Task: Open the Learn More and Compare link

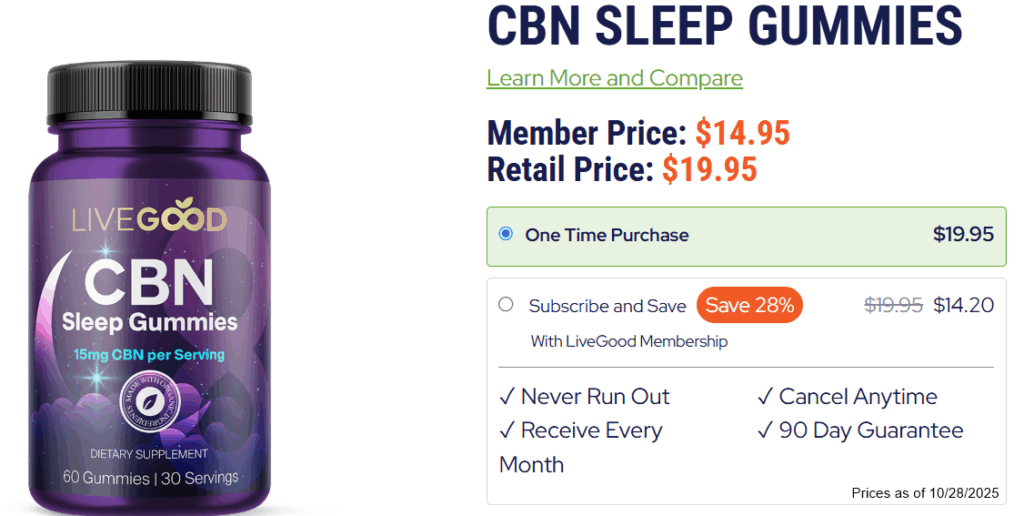Action: pos(615,78)
